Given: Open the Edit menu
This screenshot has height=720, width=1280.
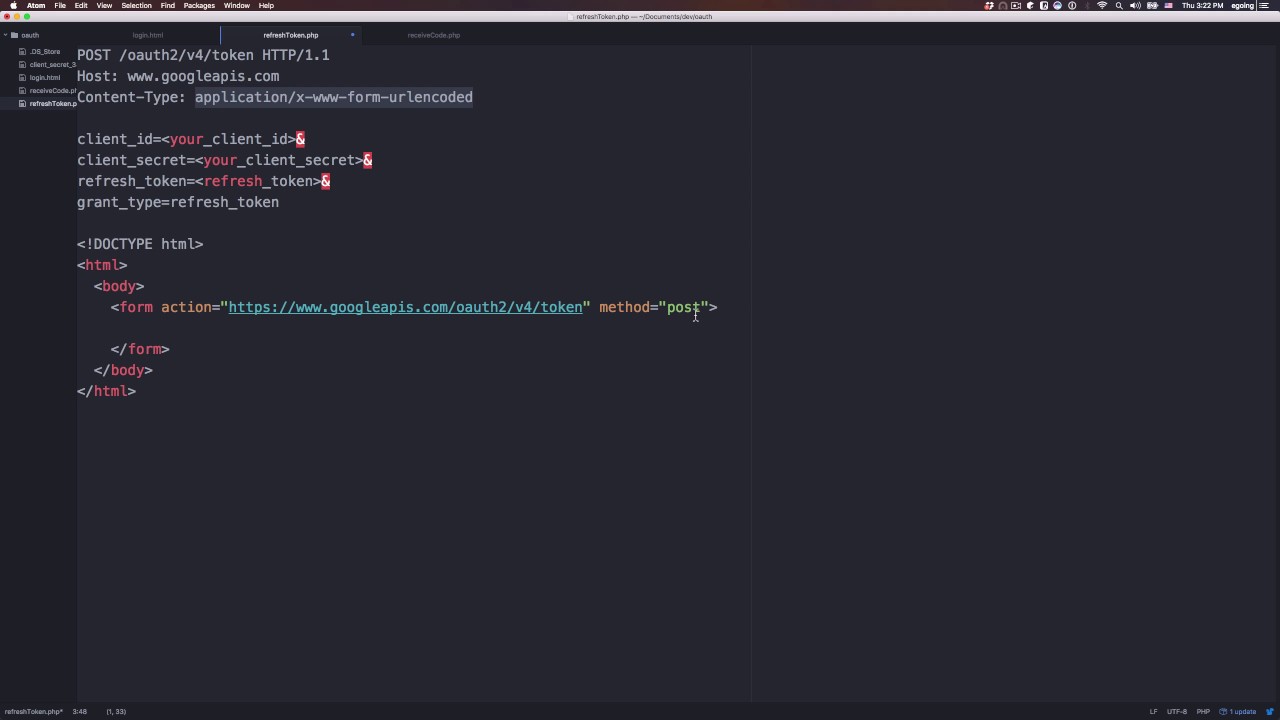Looking at the screenshot, I should click(81, 5).
